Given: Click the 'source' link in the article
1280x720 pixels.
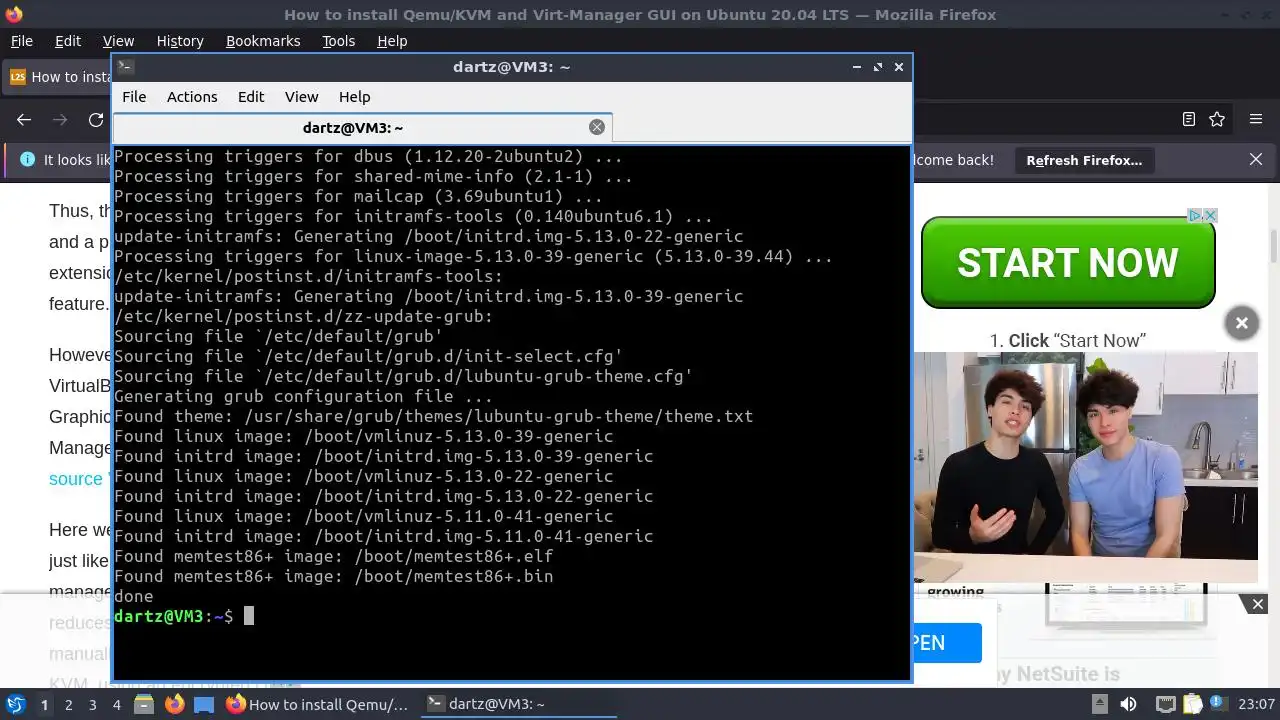Looking at the screenshot, I should (x=76, y=479).
